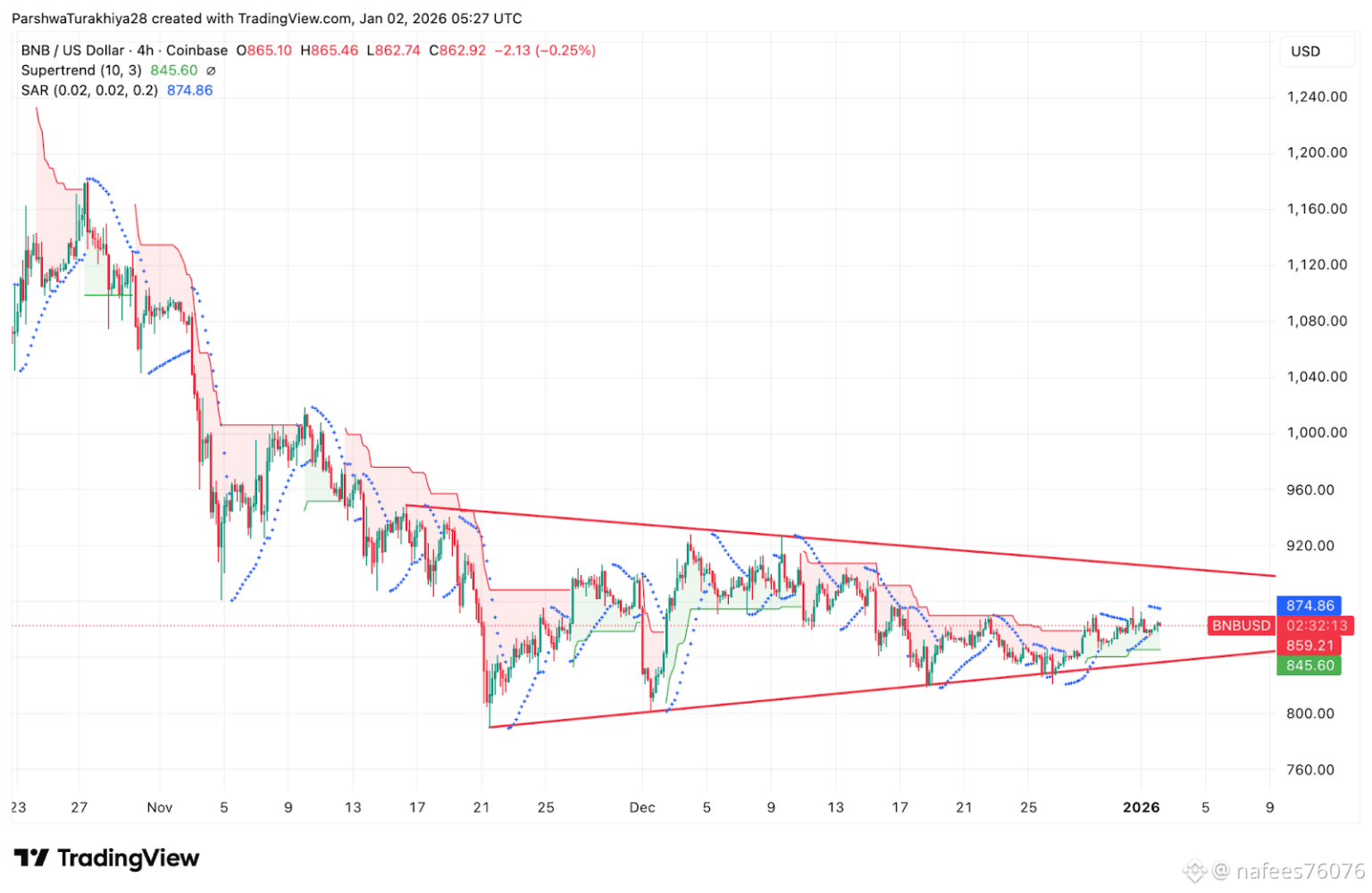The width and height of the screenshot is (1372, 893).
Task: Click the 1,080.00 price axis label
Action: [1317, 321]
